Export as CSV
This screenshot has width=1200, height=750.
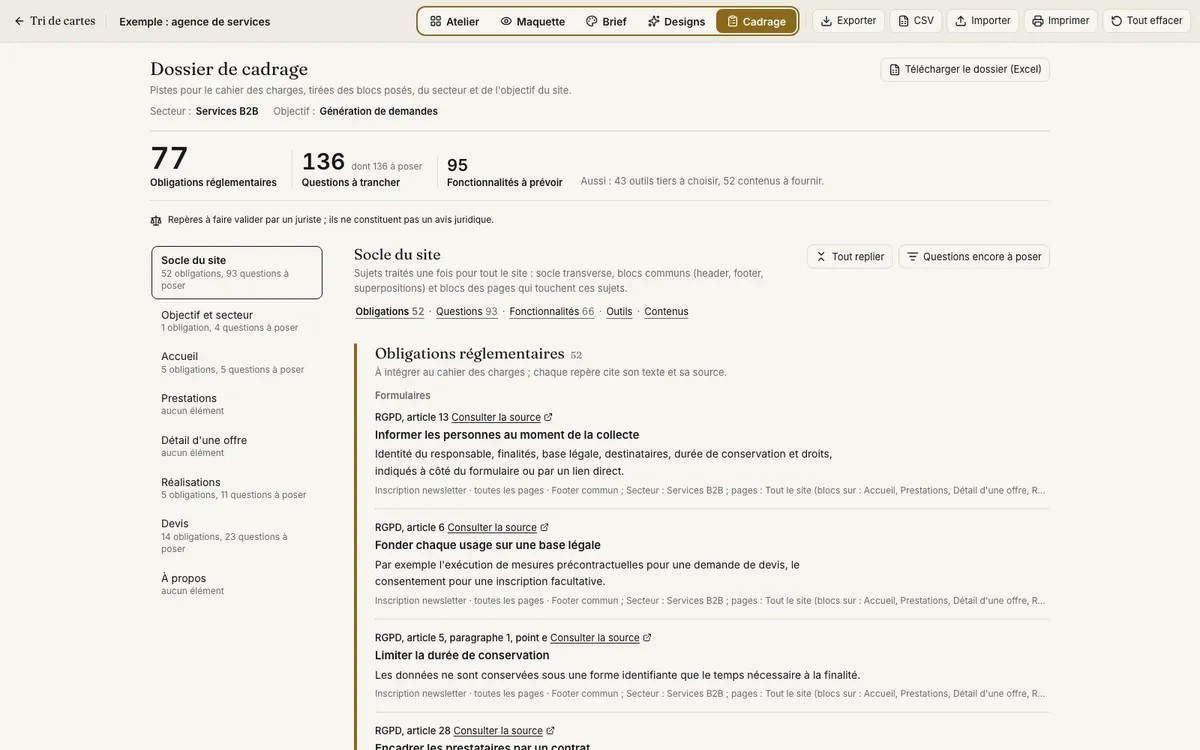click(916, 21)
